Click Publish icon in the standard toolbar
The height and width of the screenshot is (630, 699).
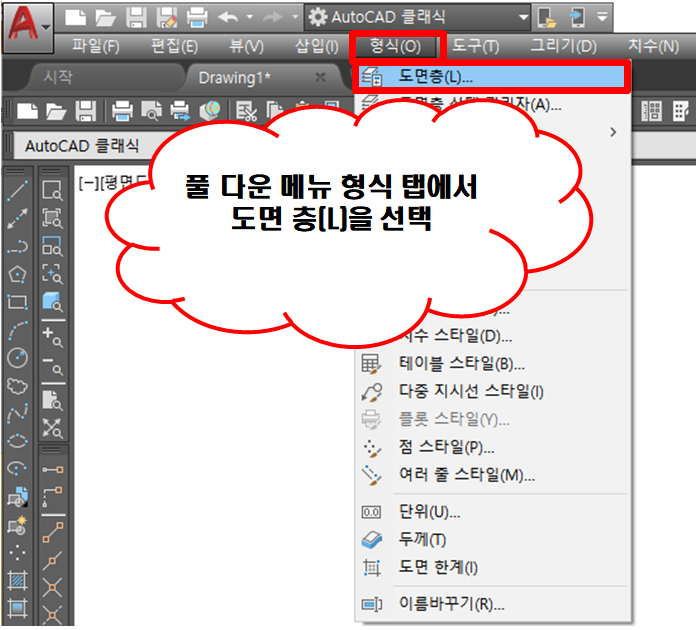[181, 111]
